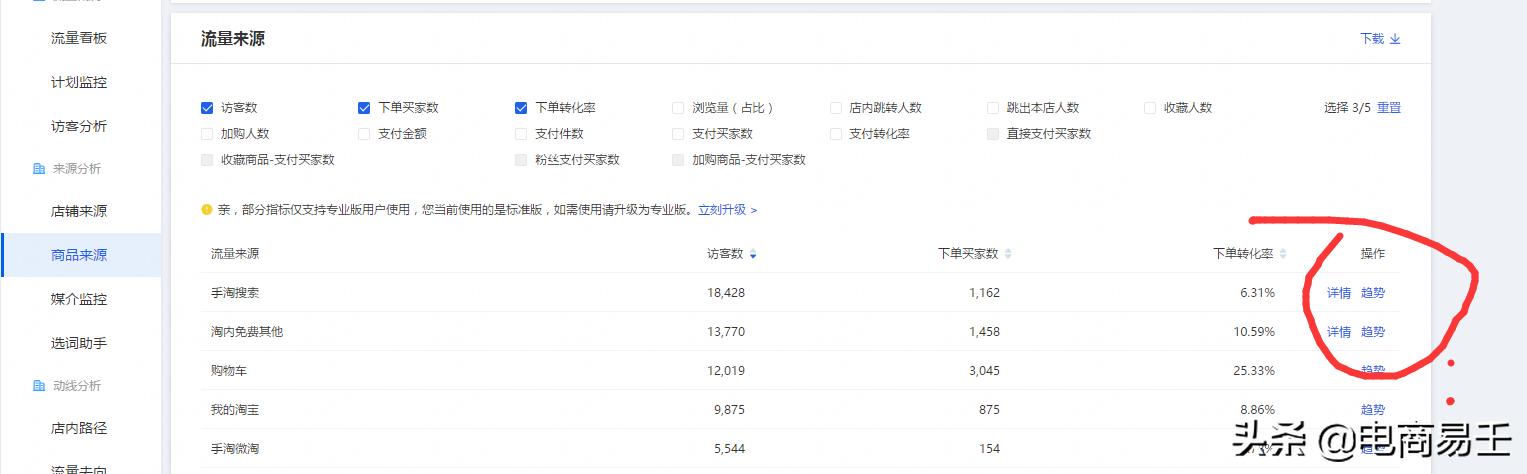This screenshot has height=474, width=1527.
Task: Click the conversion rate 10.59%
Action: point(1254,332)
